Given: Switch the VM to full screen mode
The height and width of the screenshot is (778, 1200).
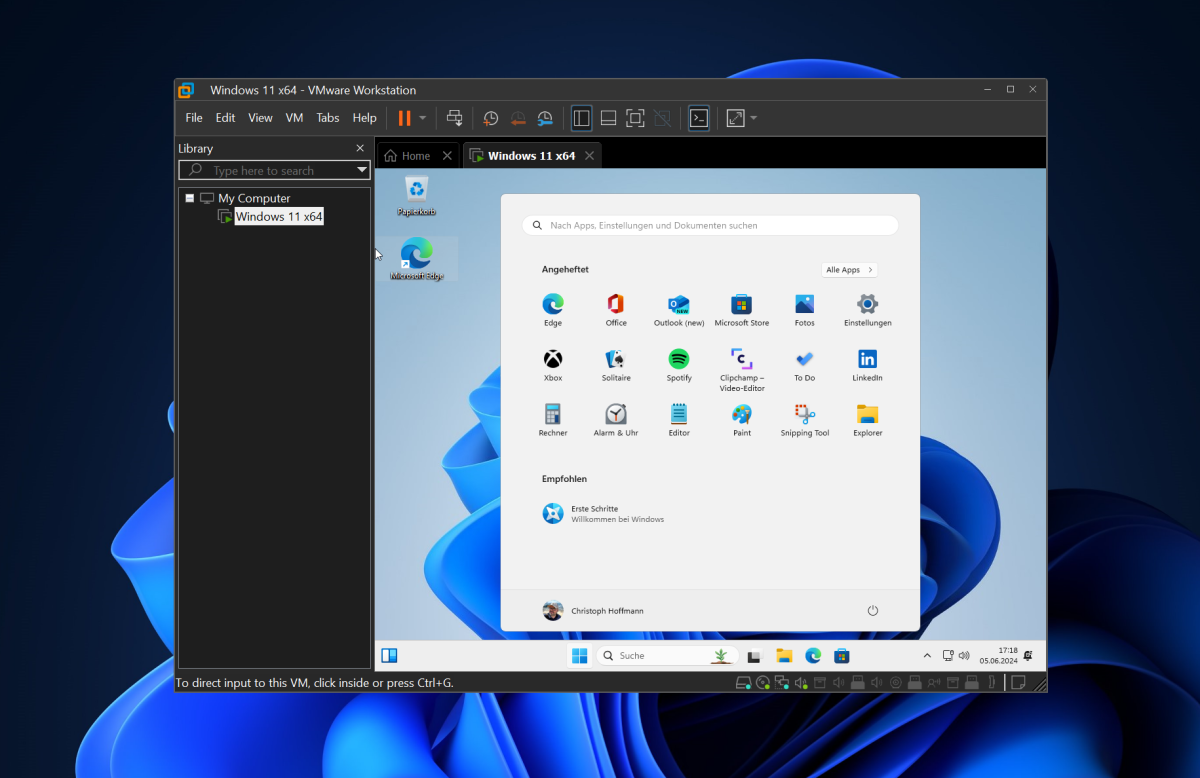Looking at the screenshot, I should point(635,117).
